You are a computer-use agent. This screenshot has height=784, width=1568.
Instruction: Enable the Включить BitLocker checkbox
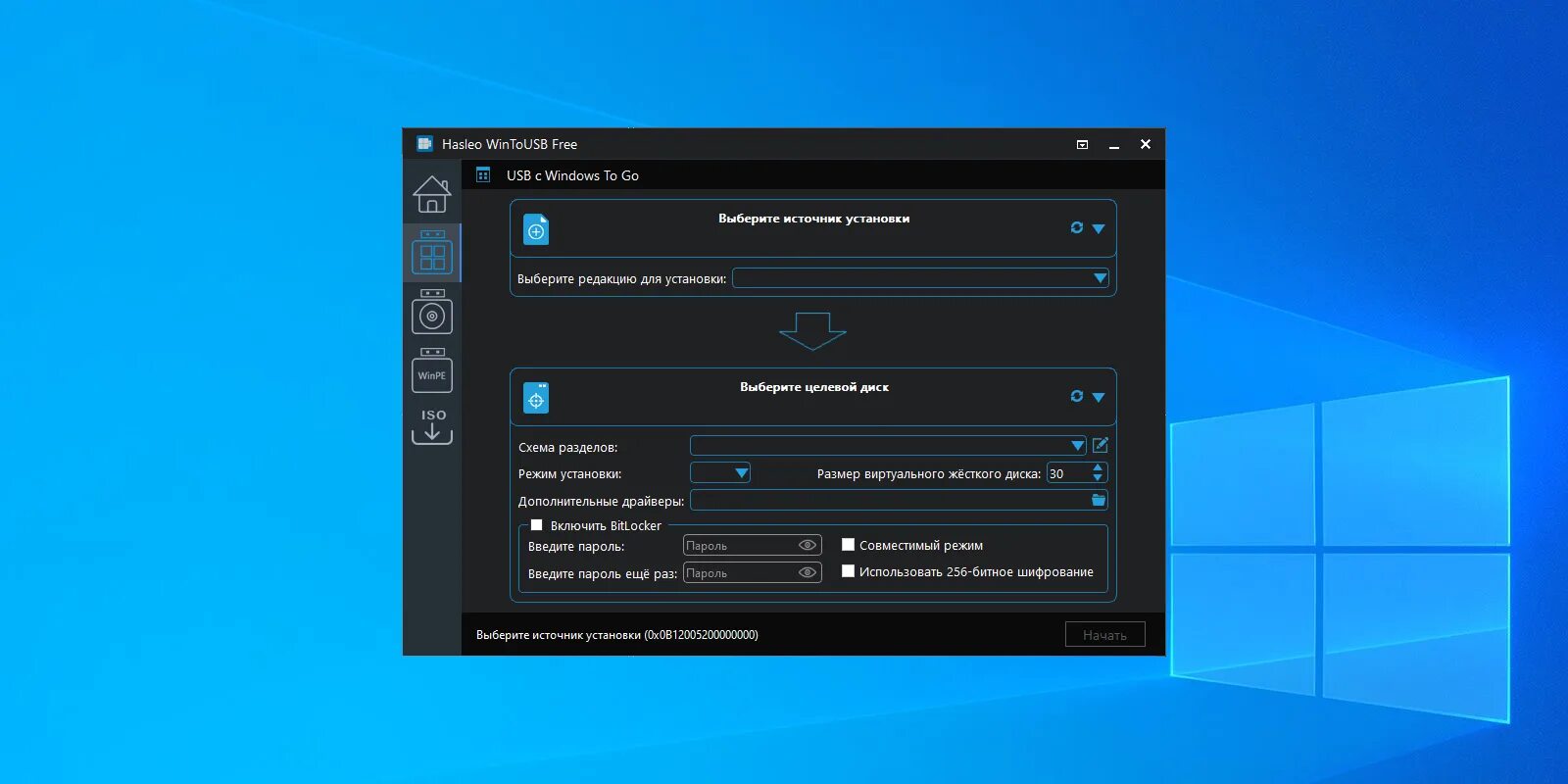(536, 525)
